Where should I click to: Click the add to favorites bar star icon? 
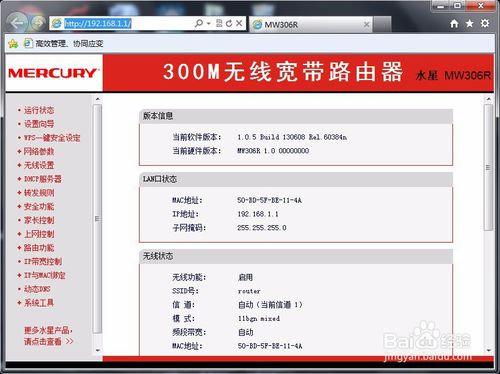pos(13,43)
